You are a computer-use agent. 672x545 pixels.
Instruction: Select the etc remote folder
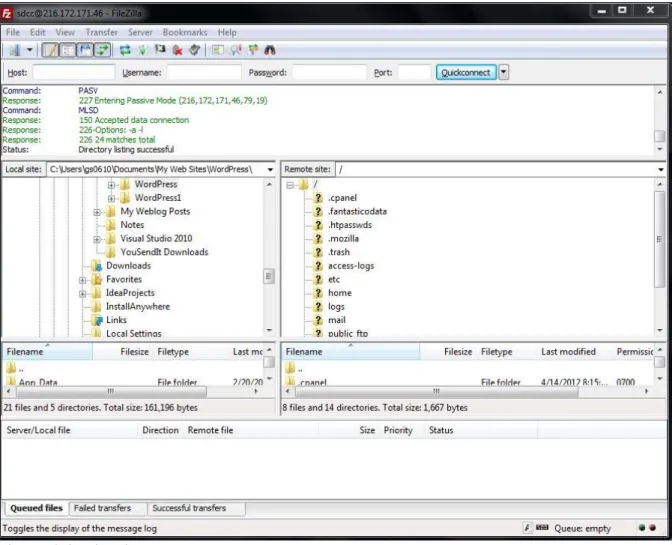[x=334, y=279]
